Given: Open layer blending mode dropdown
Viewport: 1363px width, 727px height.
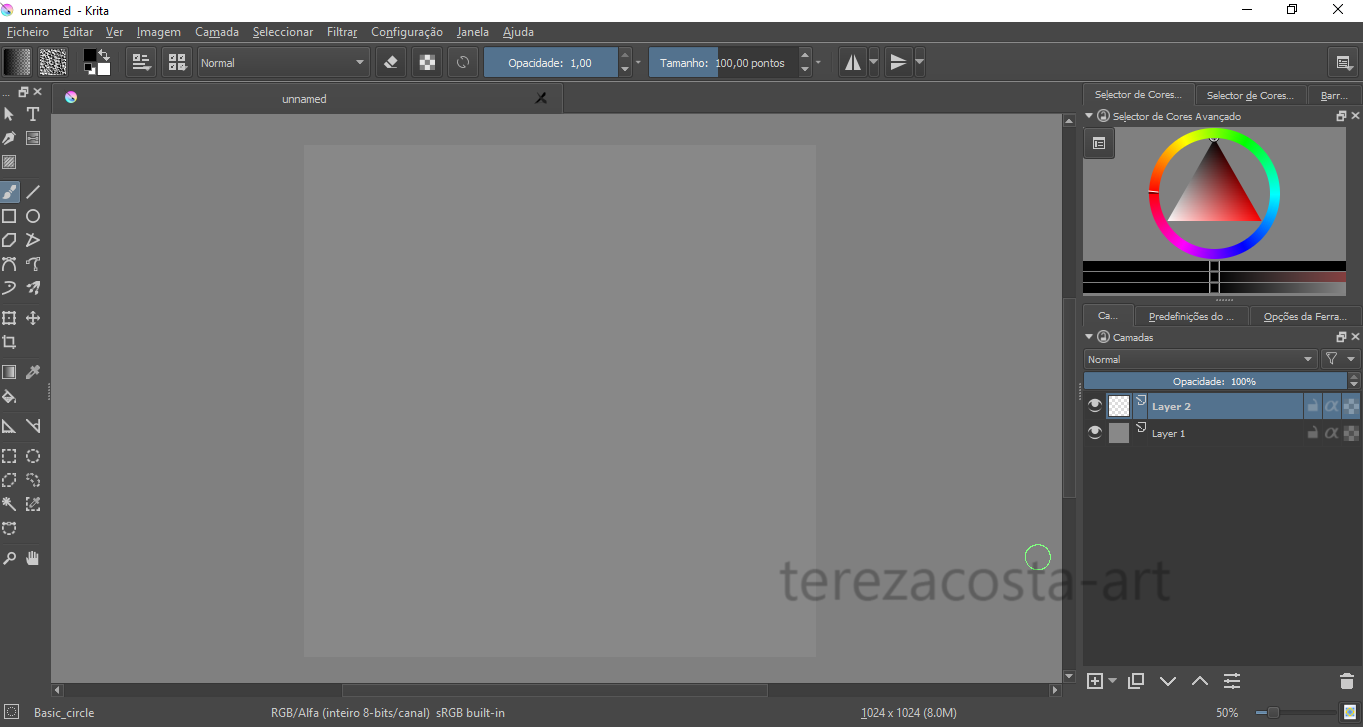Looking at the screenshot, I should coord(1201,359).
